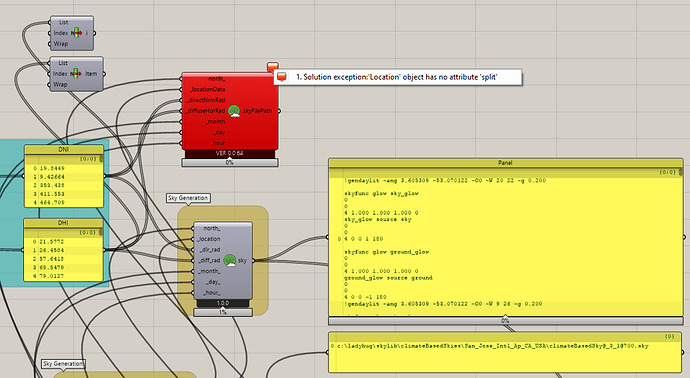Viewport: 690px width, 378px height.
Task: Click the red speech icon inside the error tooltip
Action: click(x=282, y=77)
